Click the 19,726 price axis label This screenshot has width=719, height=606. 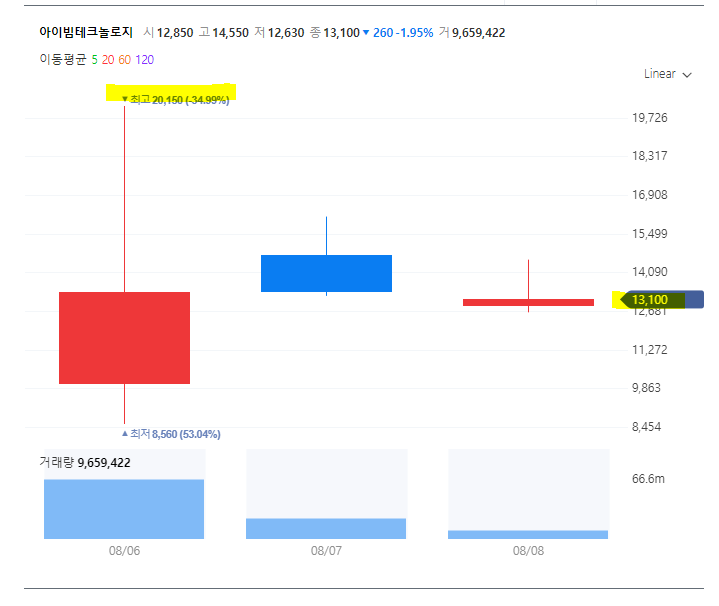pyautogui.click(x=649, y=118)
